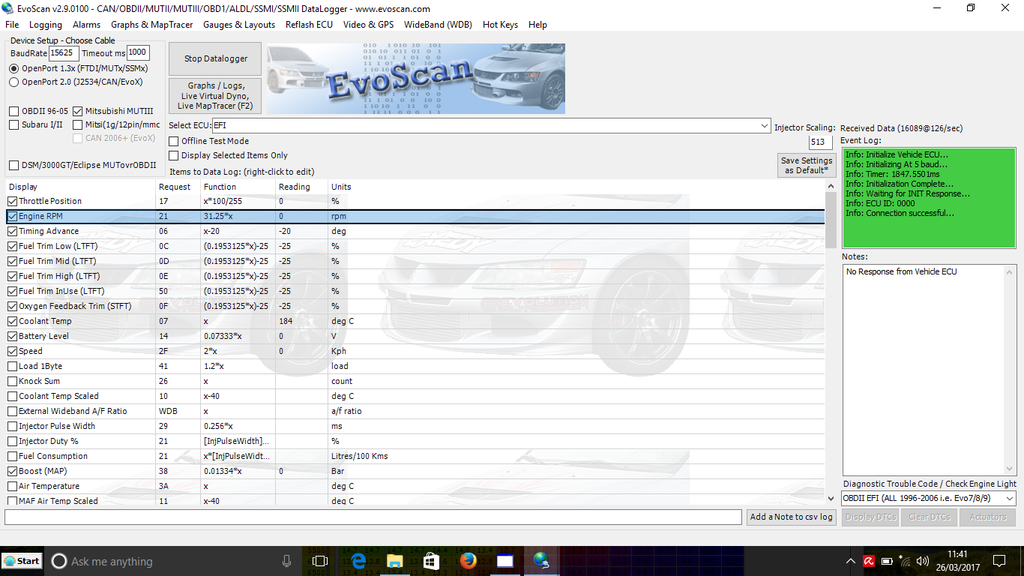
Task: Open the Help menu
Action: pos(537,25)
